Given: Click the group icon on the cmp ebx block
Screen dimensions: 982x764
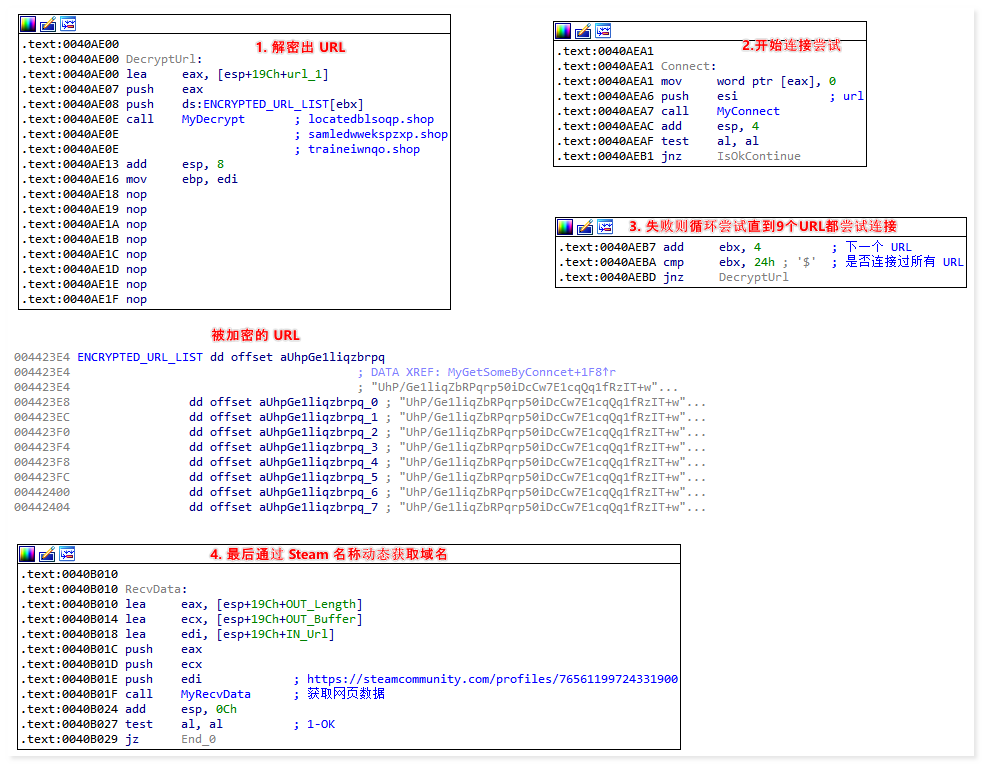Looking at the screenshot, I should 604,227.
